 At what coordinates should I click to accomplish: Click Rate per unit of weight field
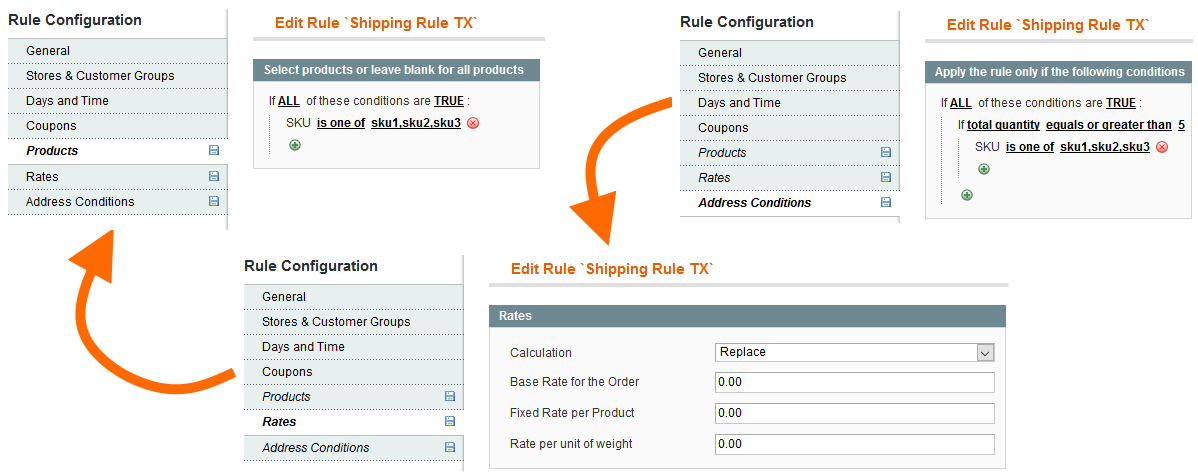point(854,444)
